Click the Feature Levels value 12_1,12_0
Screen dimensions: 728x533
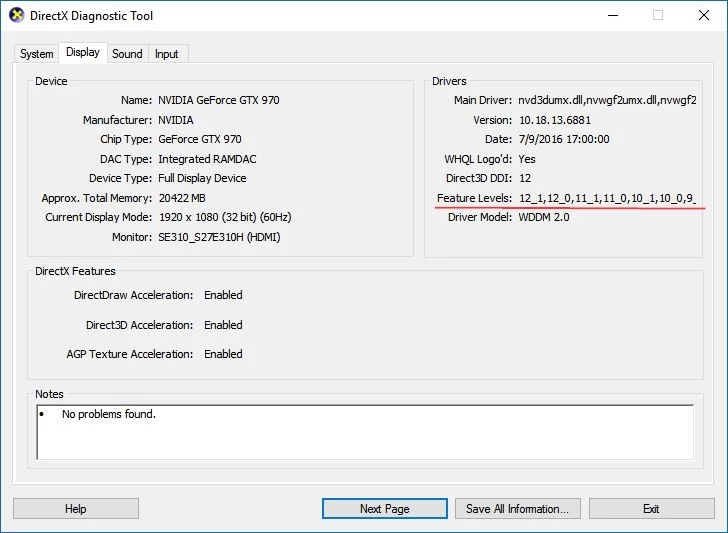607,198
